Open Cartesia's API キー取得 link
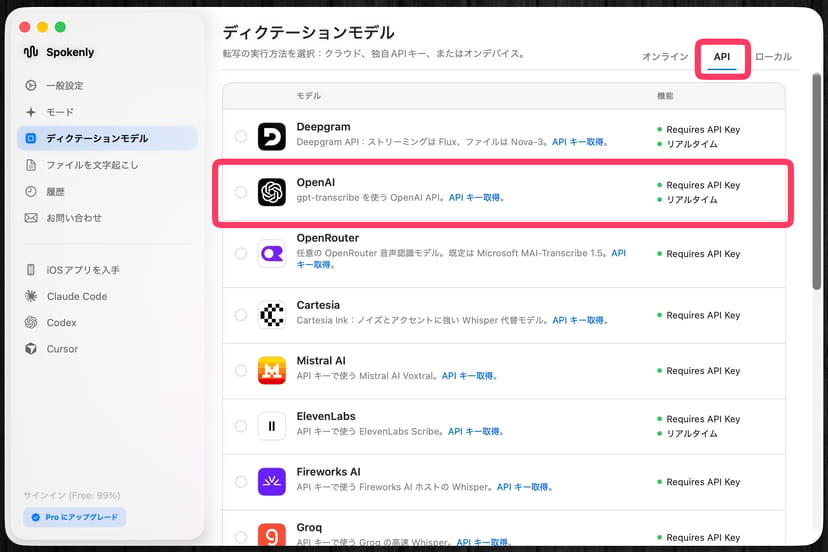The image size is (828, 552). [580, 320]
